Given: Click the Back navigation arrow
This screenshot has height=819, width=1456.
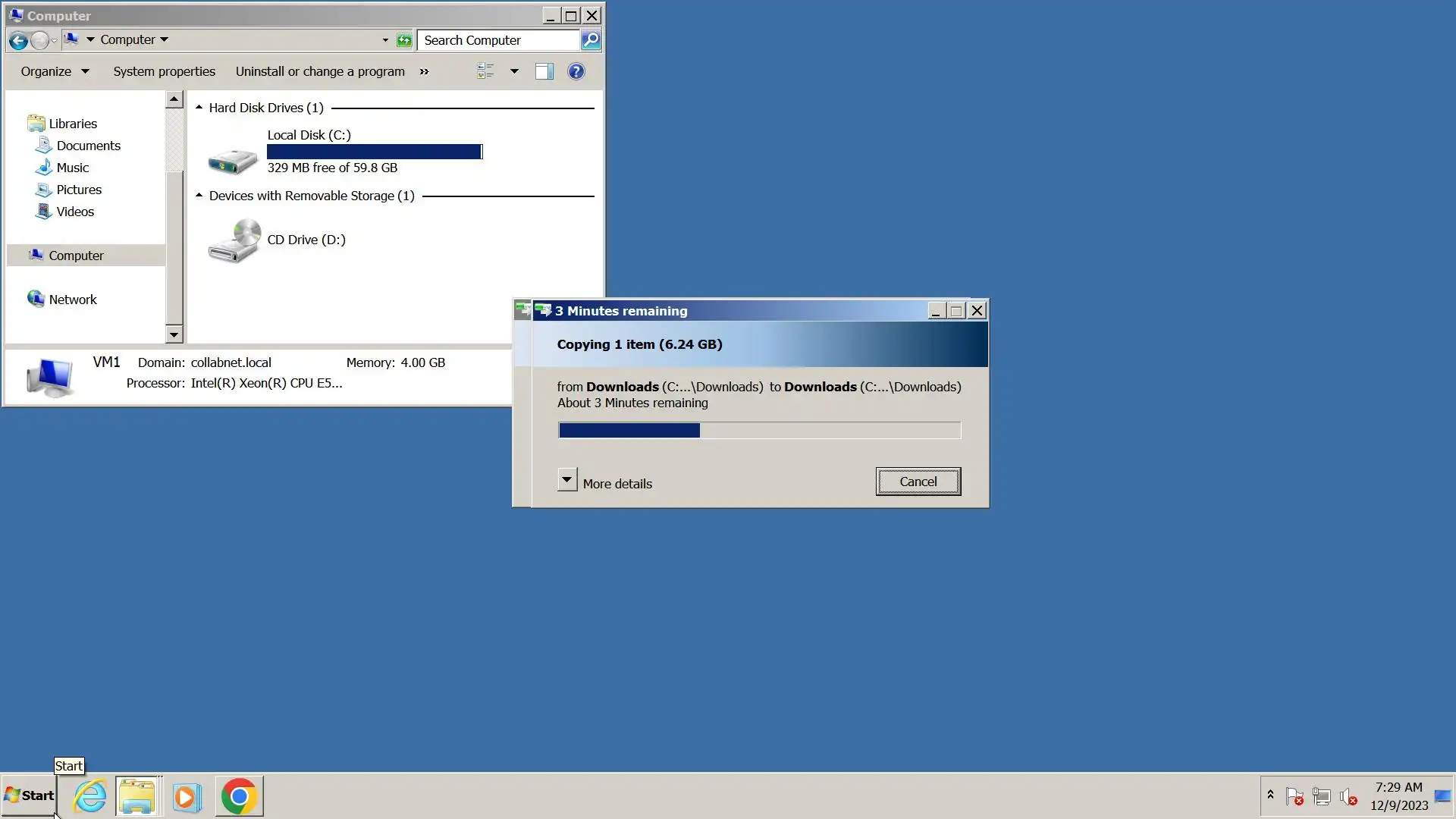Looking at the screenshot, I should 18,40.
